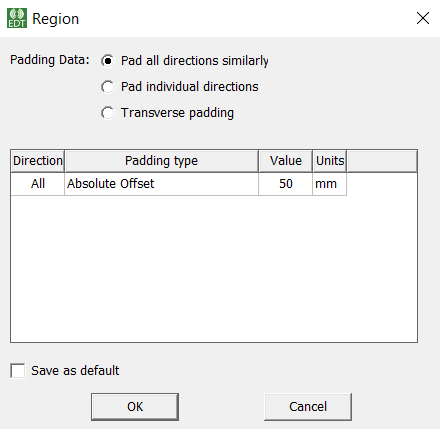440x429 pixels.
Task: Click the Padding Data label
Action: (50, 60)
